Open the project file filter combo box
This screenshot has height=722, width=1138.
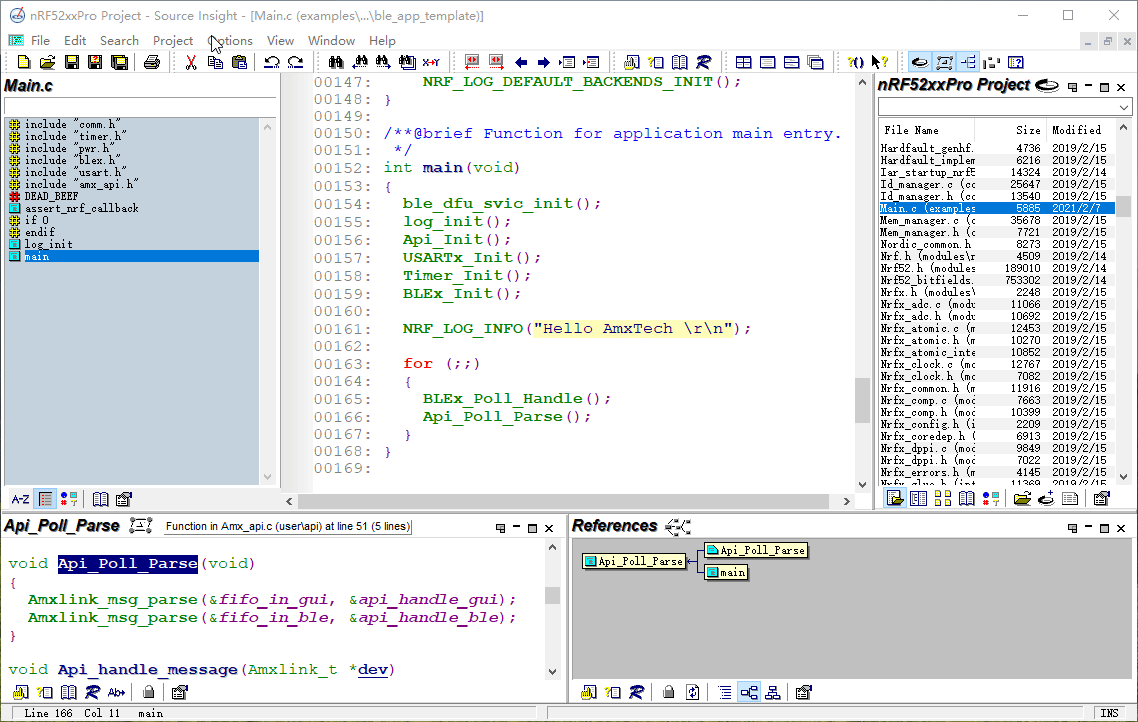pos(1005,107)
